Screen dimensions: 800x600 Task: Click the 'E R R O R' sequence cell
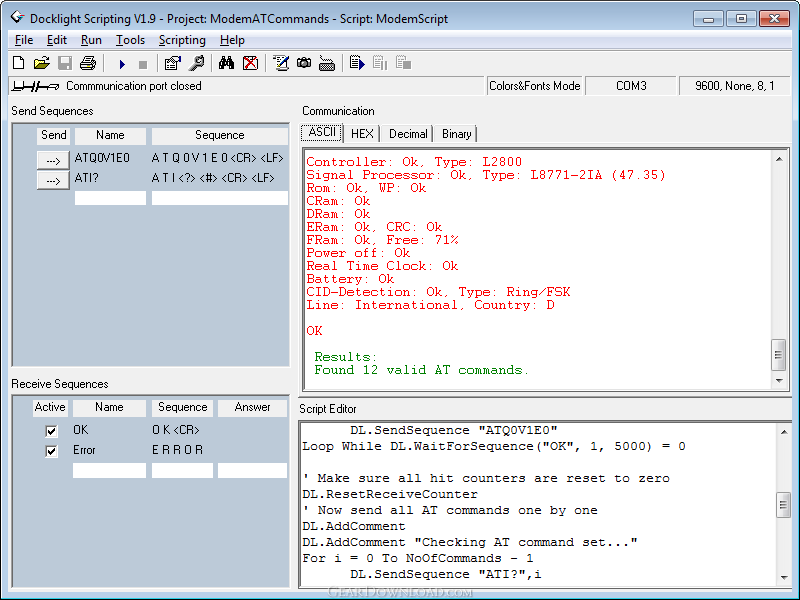(x=178, y=450)
